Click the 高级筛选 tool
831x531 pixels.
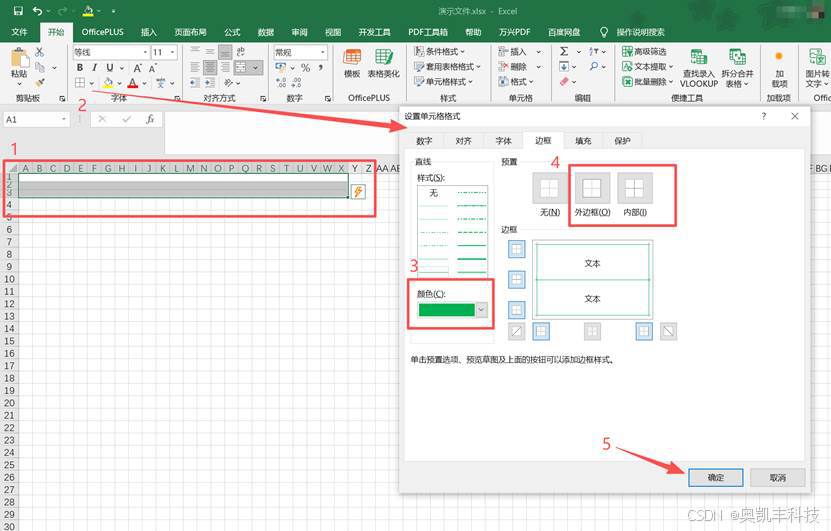644,51
